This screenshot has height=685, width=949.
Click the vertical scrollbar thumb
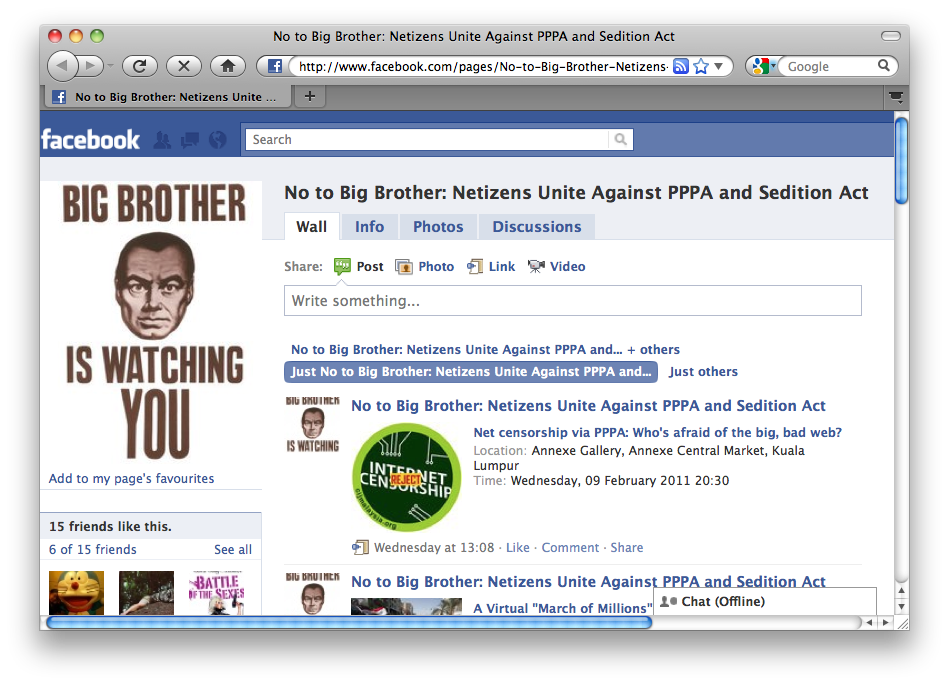901,161
